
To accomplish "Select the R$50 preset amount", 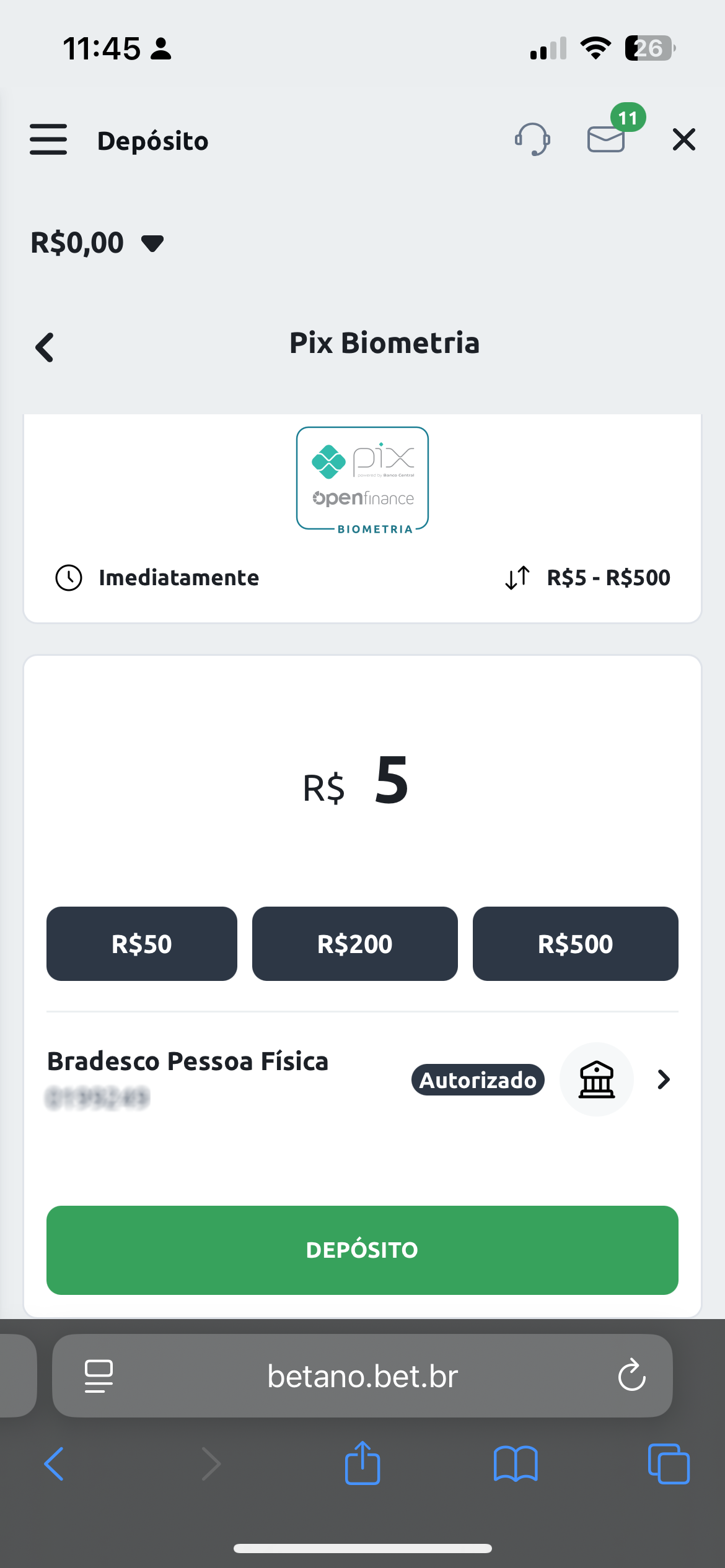I will tap(142, 944).
